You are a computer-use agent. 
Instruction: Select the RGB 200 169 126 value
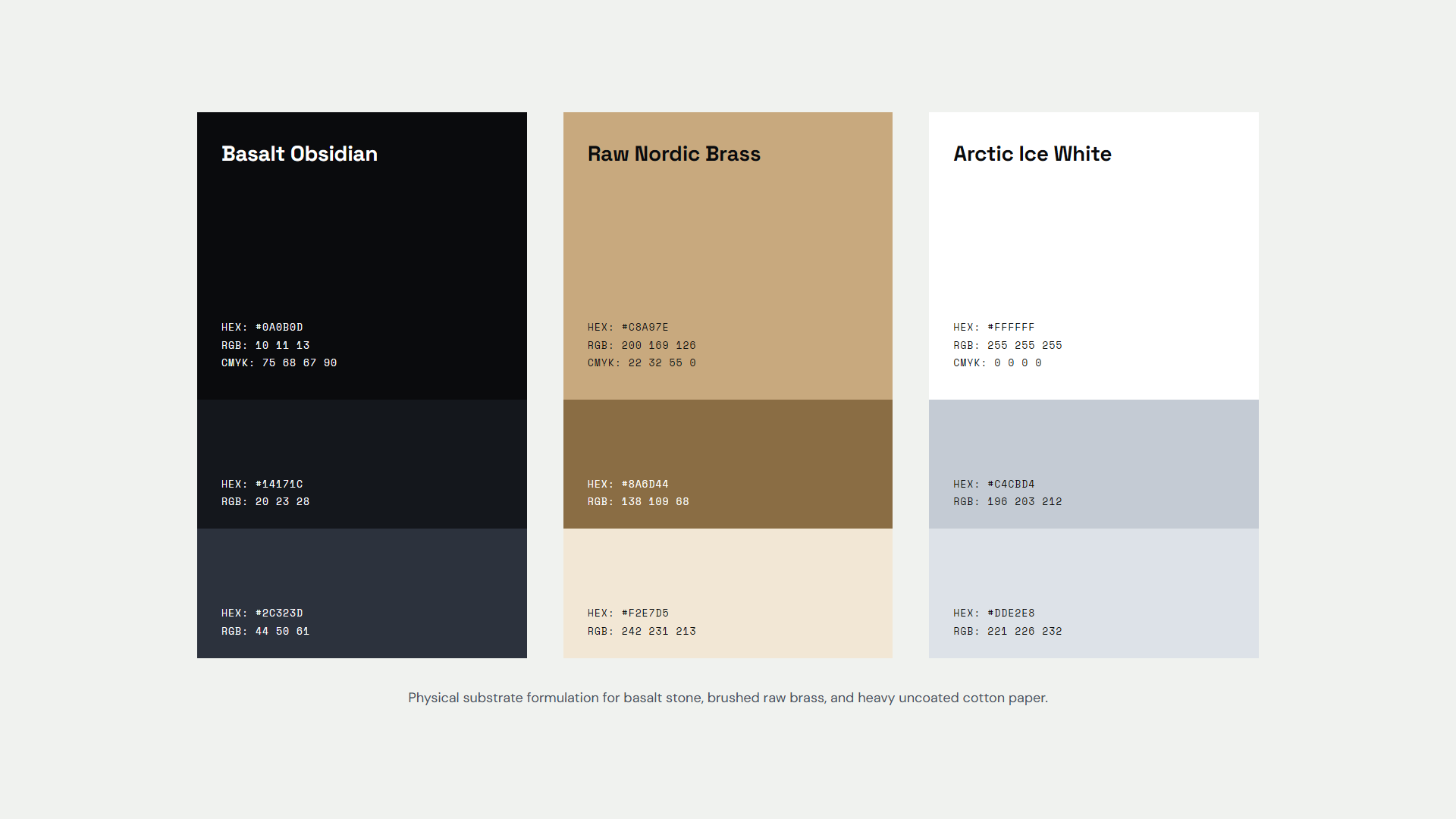click(642, 345)
